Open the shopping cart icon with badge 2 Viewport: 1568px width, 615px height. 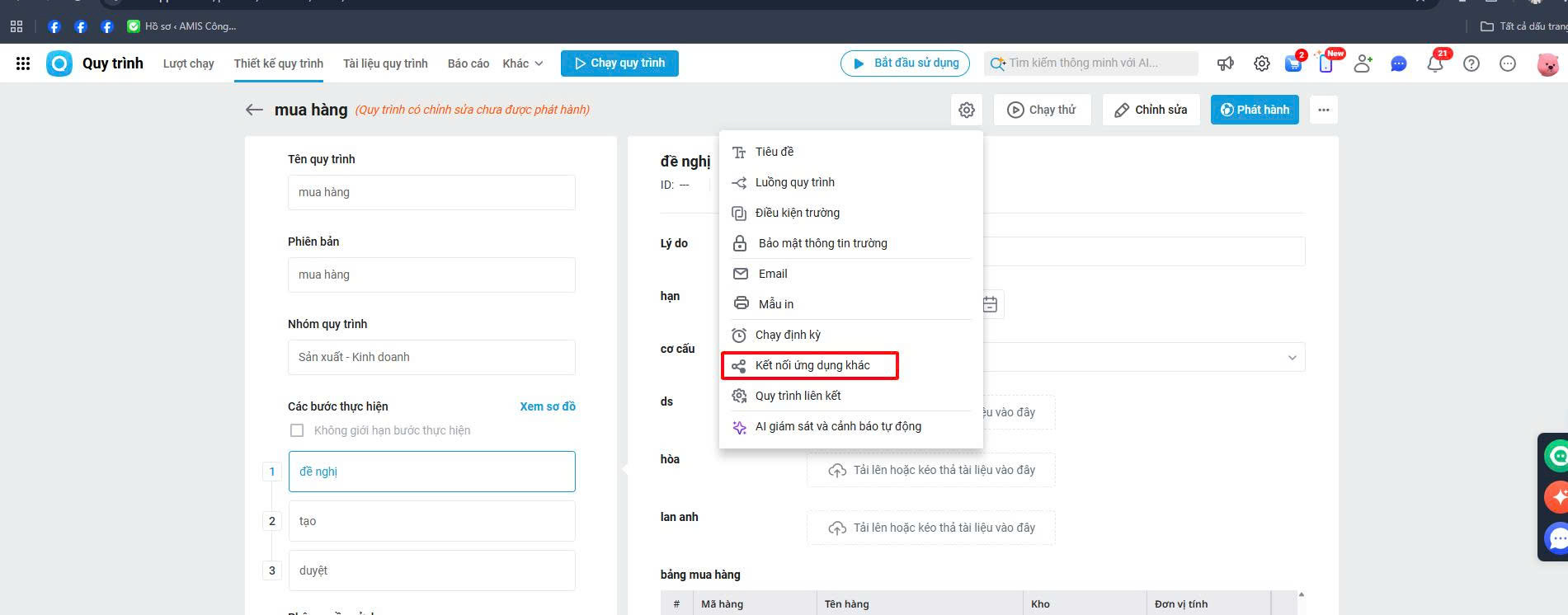(1294, 63)
